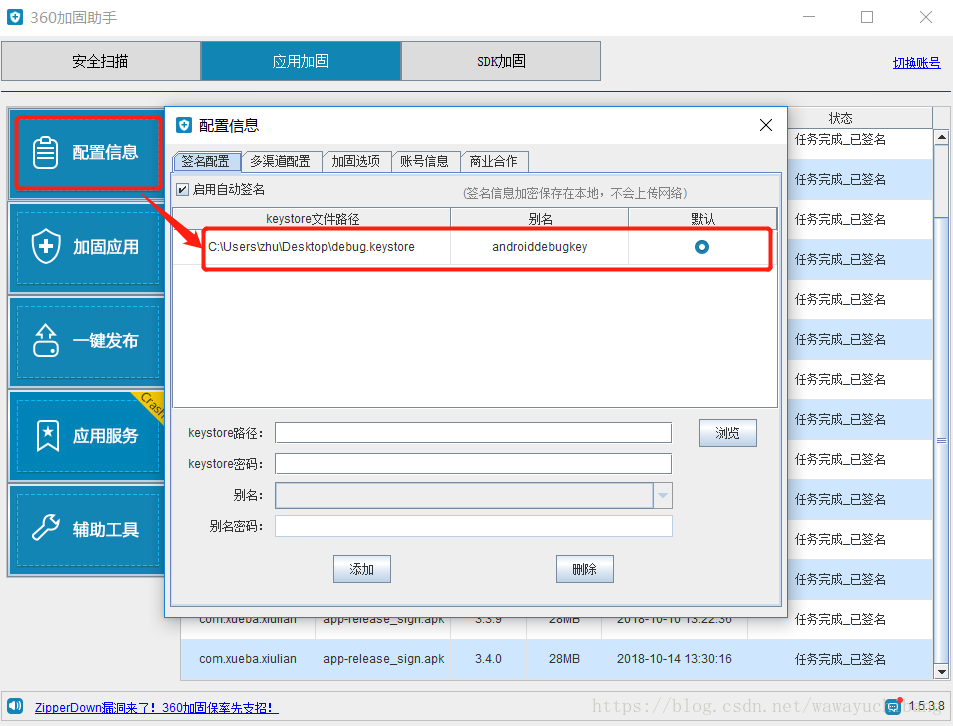Click the feedback chat icon near version number

892,707
